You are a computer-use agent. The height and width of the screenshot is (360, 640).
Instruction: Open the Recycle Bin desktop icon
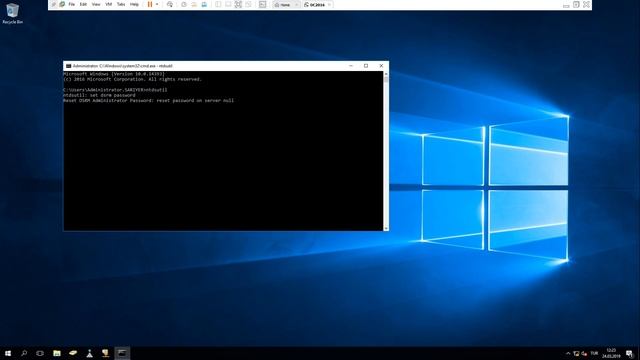[x=12, y=13]
